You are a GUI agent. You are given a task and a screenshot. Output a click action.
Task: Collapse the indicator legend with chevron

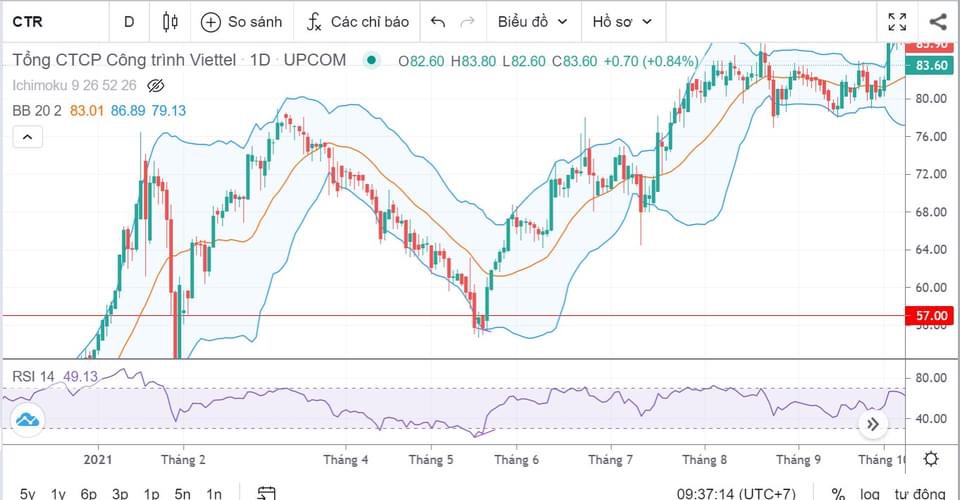[28, 137]
